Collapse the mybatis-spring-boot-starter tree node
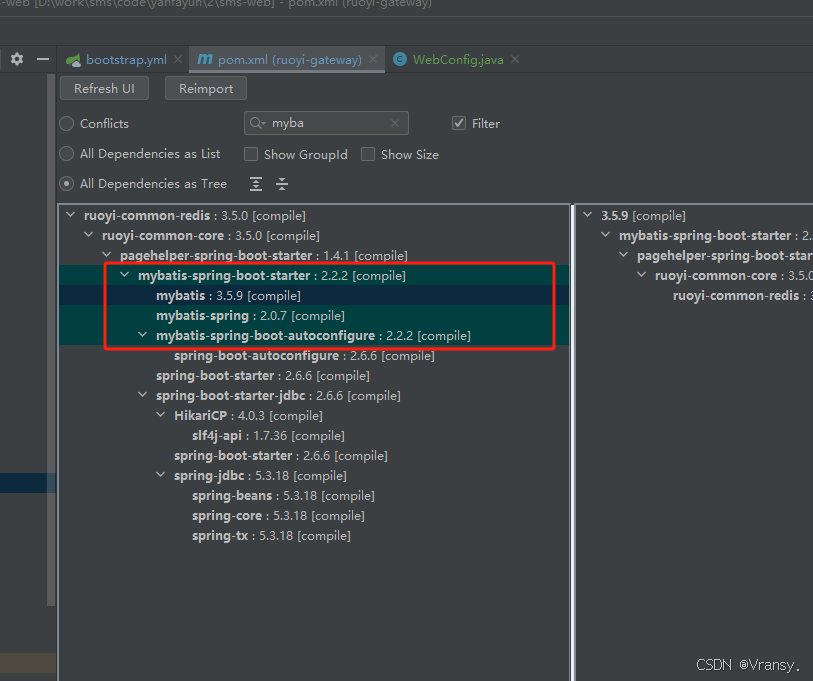 (x=123, y=275)
